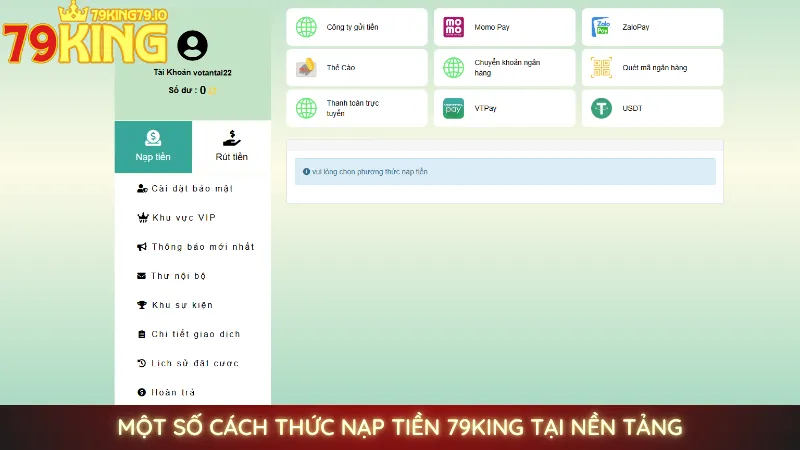Click the QR code scan icon
This screenshot has width=800, height=450.
(x=602, y=67)
